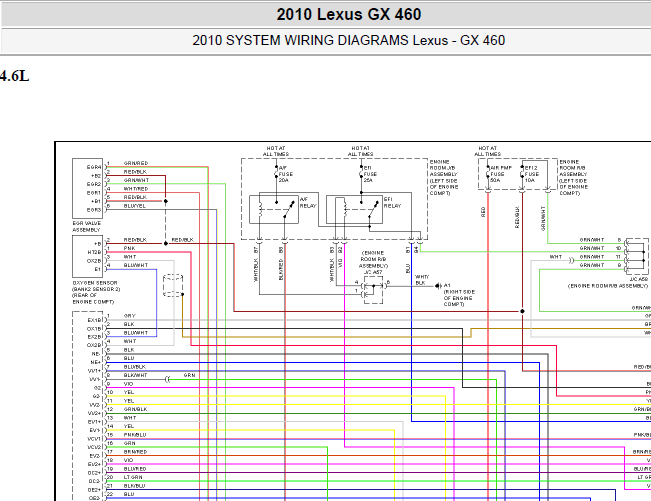
Task: Click the "BLU/BLK" wire label at pin 7
Action: point(135,367)
